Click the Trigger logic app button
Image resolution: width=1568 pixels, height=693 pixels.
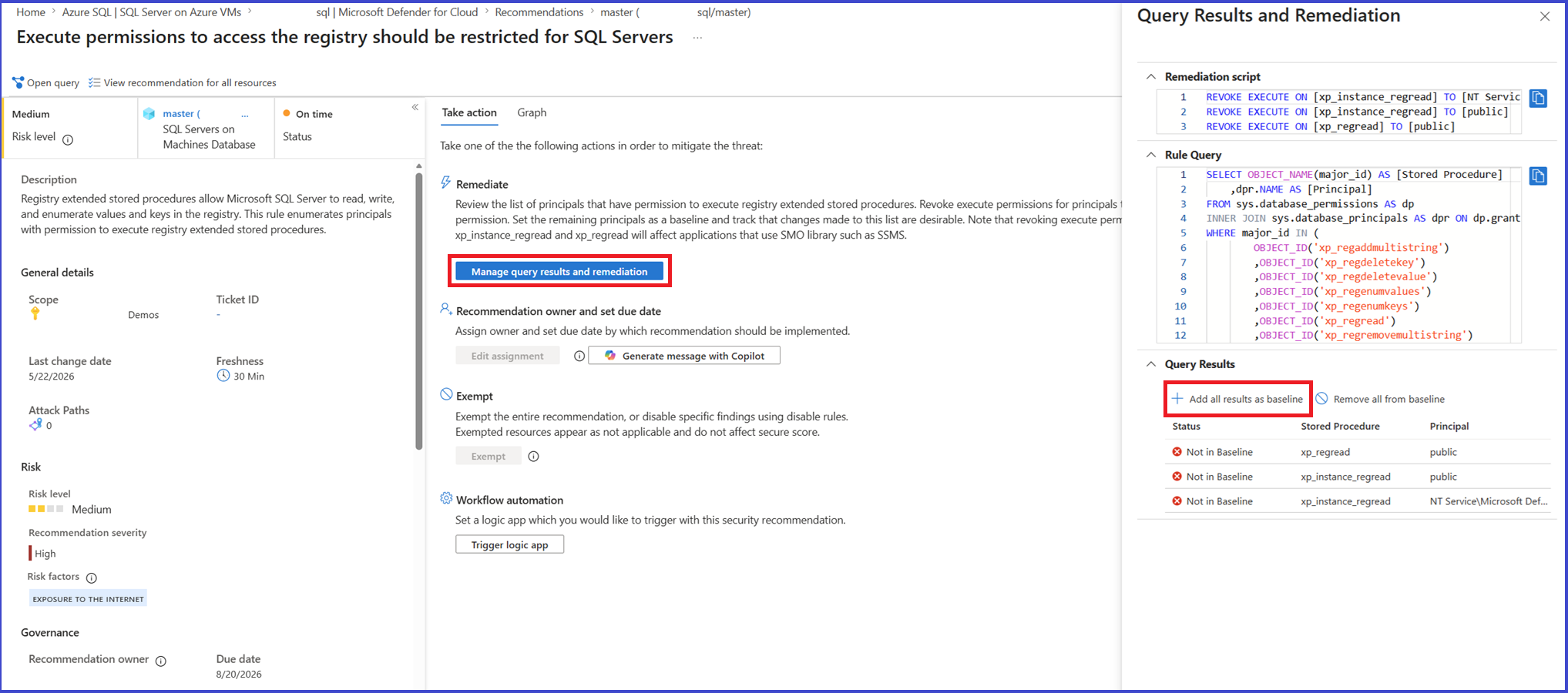click(x=510, y=545)
